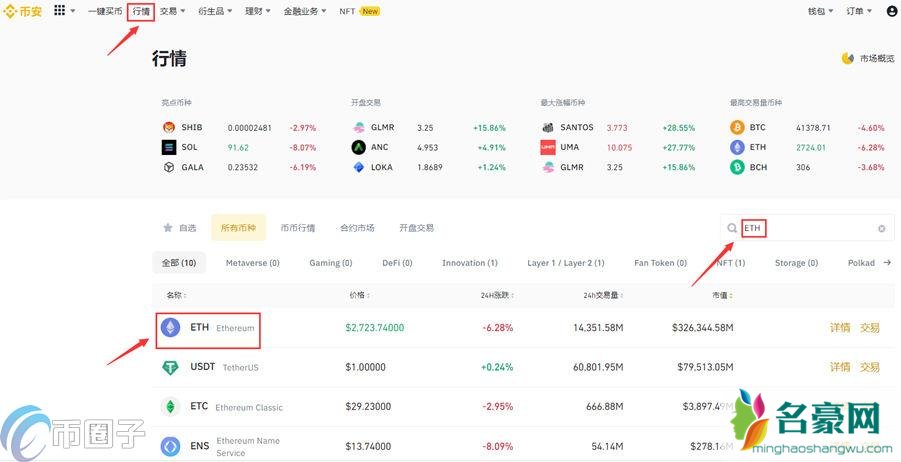Click the SANTOS coin icon
The height and width of the screenshot is (462, 901).
coord(548,128)
